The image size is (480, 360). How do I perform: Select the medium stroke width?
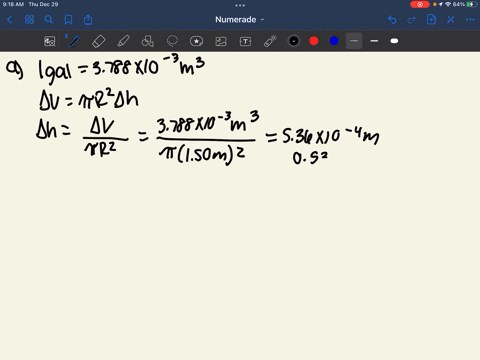[x=374, y=41]
